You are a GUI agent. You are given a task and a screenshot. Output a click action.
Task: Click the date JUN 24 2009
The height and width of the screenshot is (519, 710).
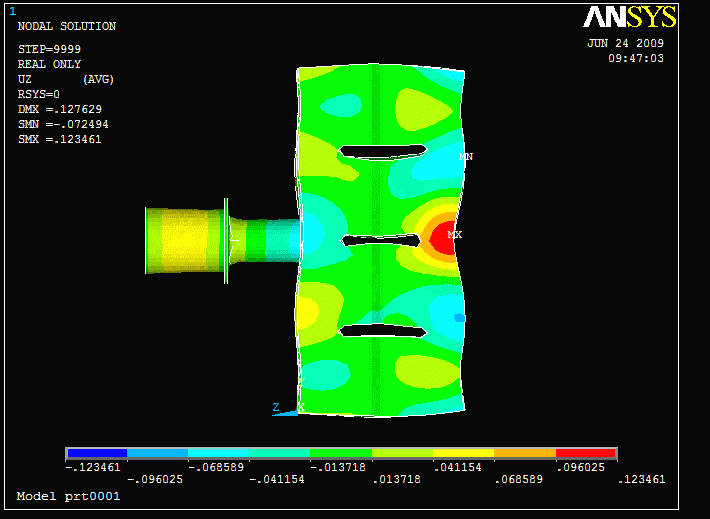click(x=625, y=43)
